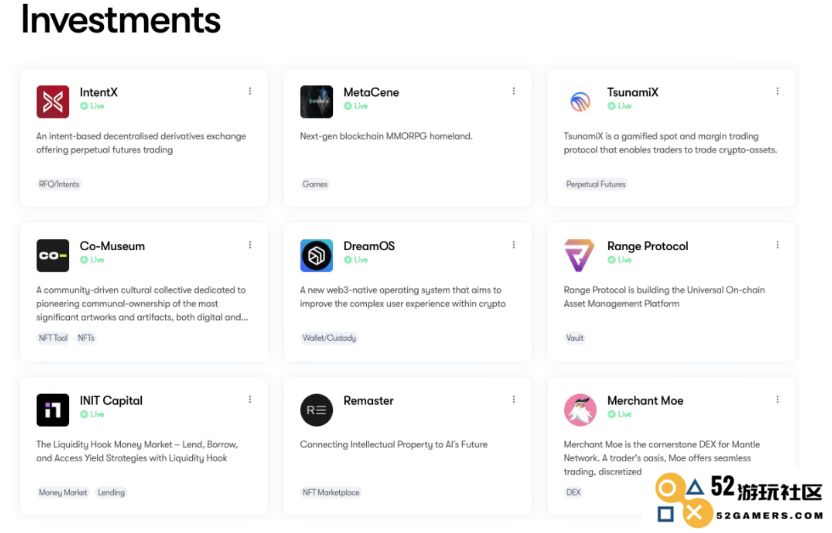Select the NFT Marketplace tag
Image resolution: width=832 pixels, height=533 pixels.
point(331,492)
